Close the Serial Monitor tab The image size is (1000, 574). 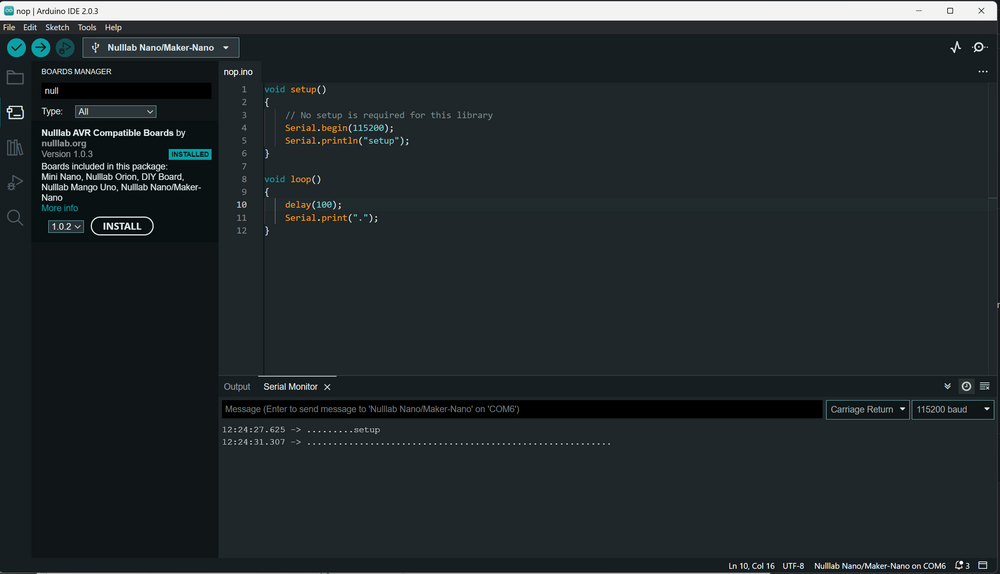tap(327, 387)
